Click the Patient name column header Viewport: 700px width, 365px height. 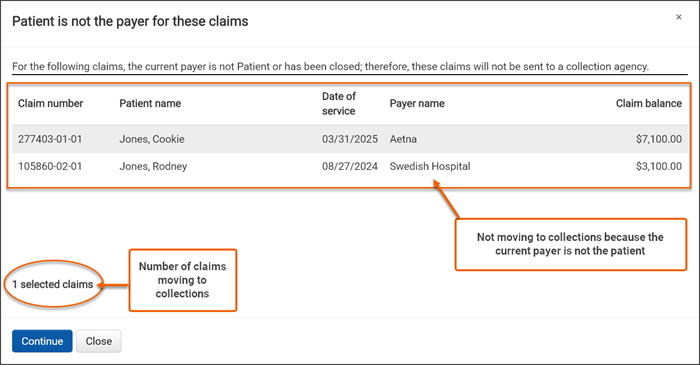tap(150, 103)
